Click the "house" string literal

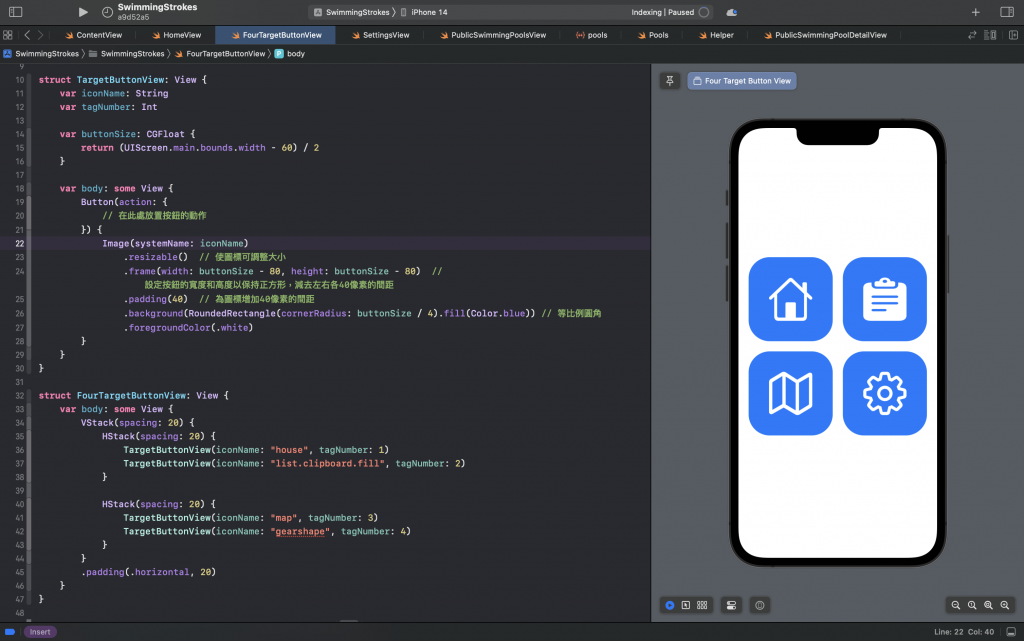(x=289, y=450)
